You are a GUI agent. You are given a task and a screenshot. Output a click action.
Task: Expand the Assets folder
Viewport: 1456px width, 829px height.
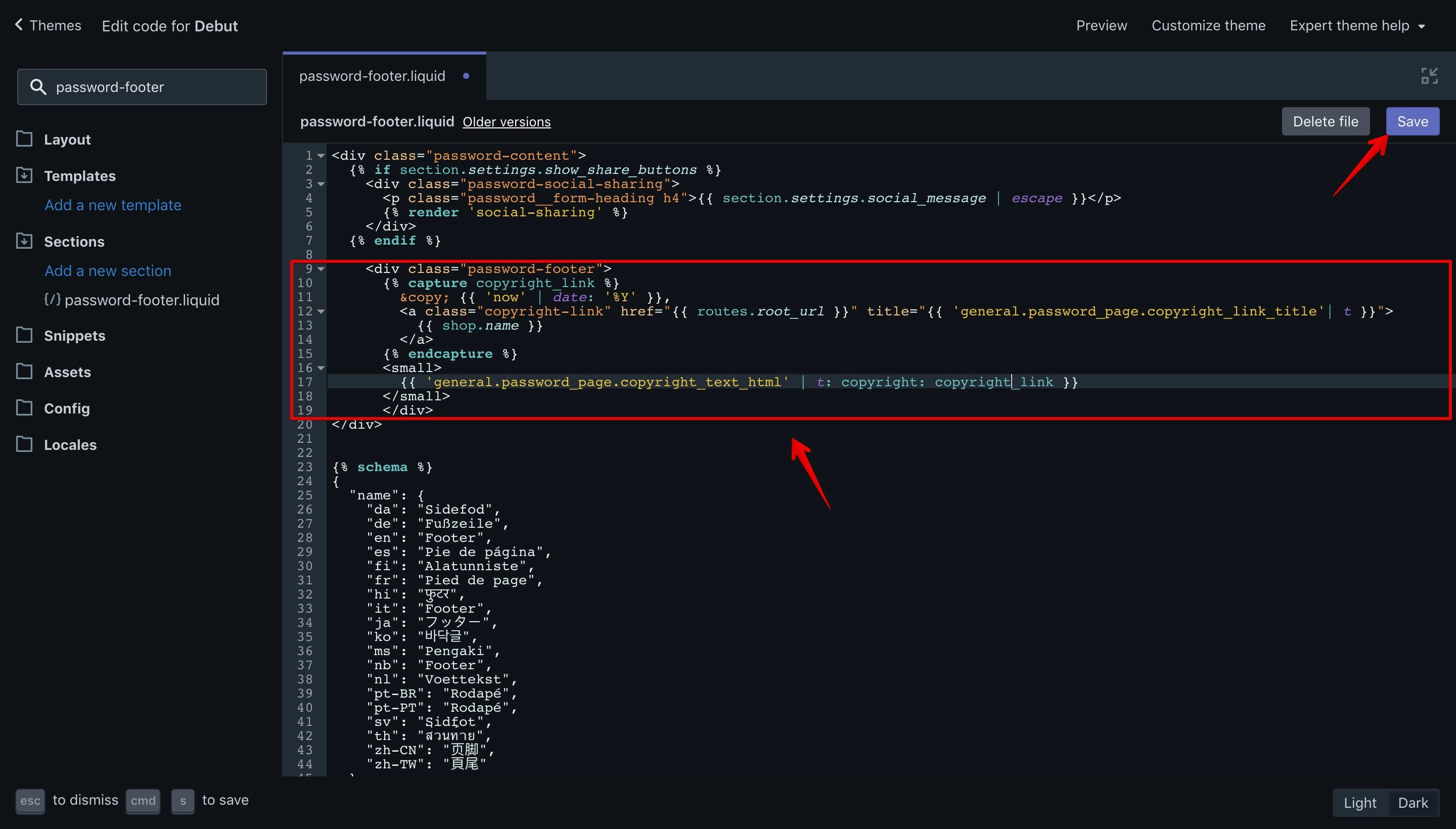[x=67, y=372]
